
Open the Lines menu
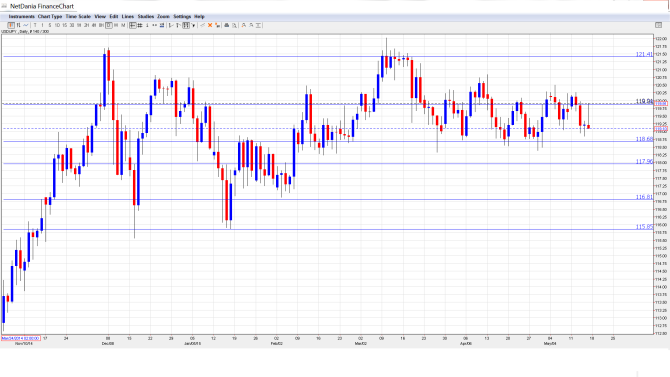128,16
